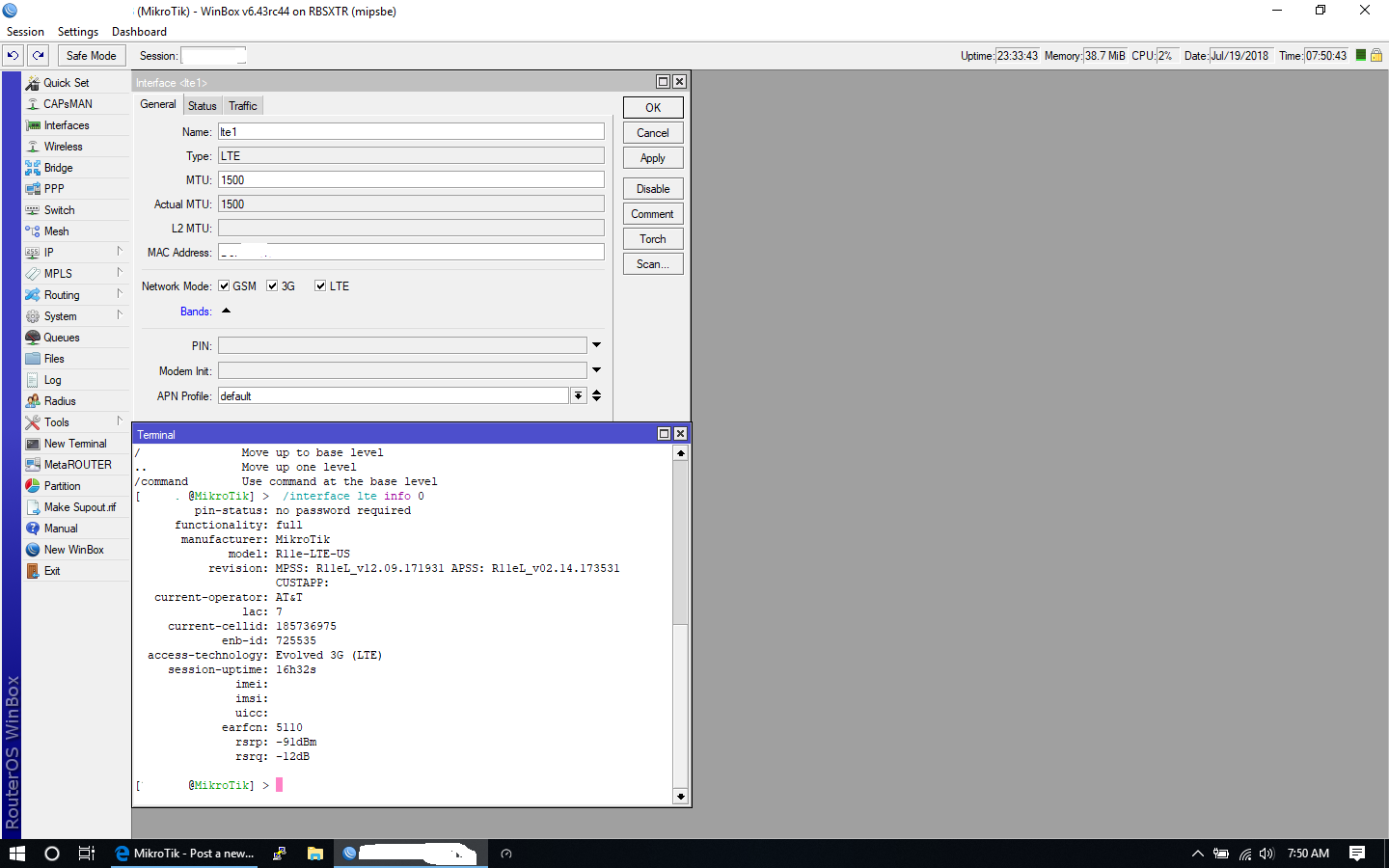Viewport: 1389px width, 868px height.
Task: Expand the IP submenu
Action: point(120,252)
